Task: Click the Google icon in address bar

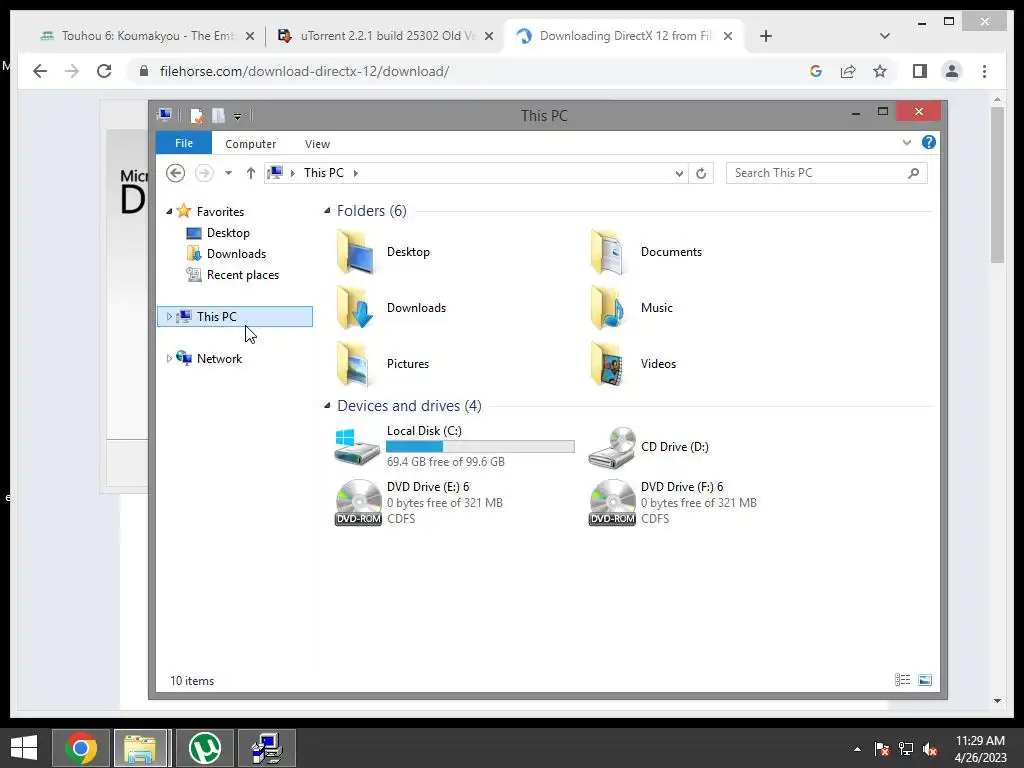Action: [816, 71]
